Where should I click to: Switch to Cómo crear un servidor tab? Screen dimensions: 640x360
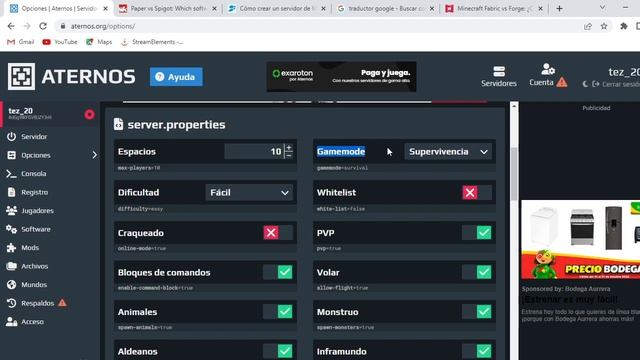(276, 8)
